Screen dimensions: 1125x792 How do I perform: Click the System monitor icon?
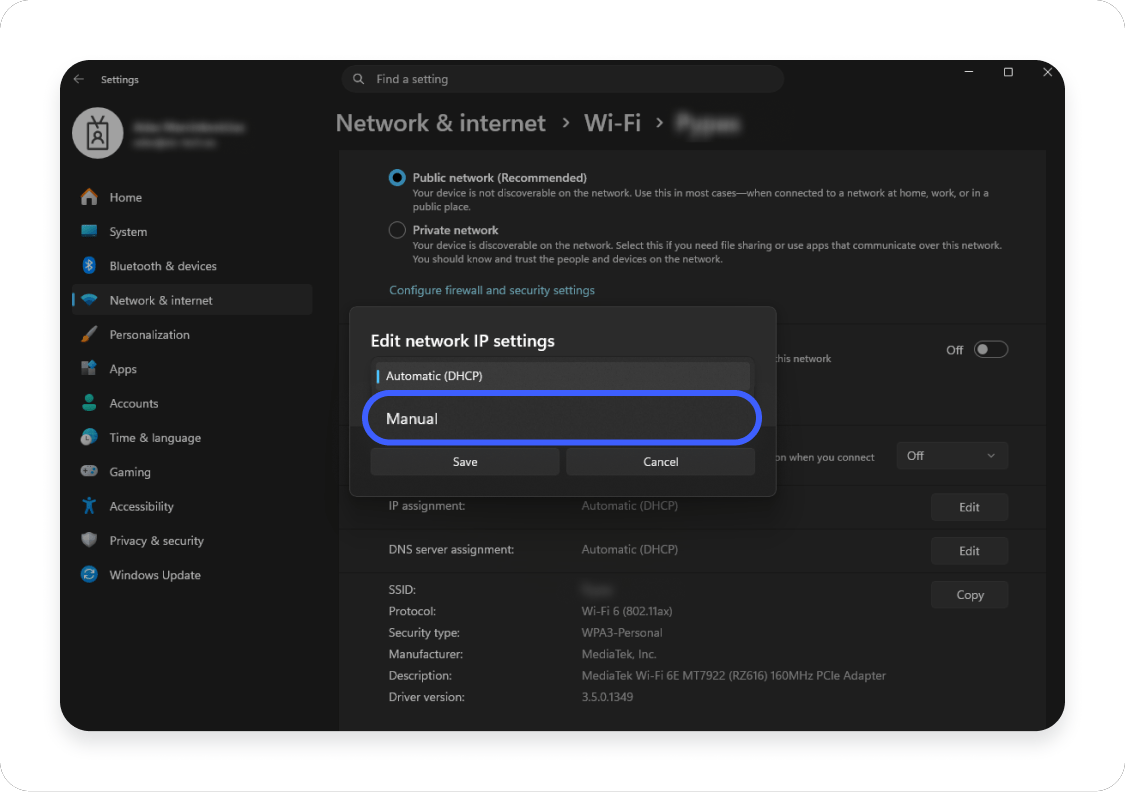(x=89, y=231)
